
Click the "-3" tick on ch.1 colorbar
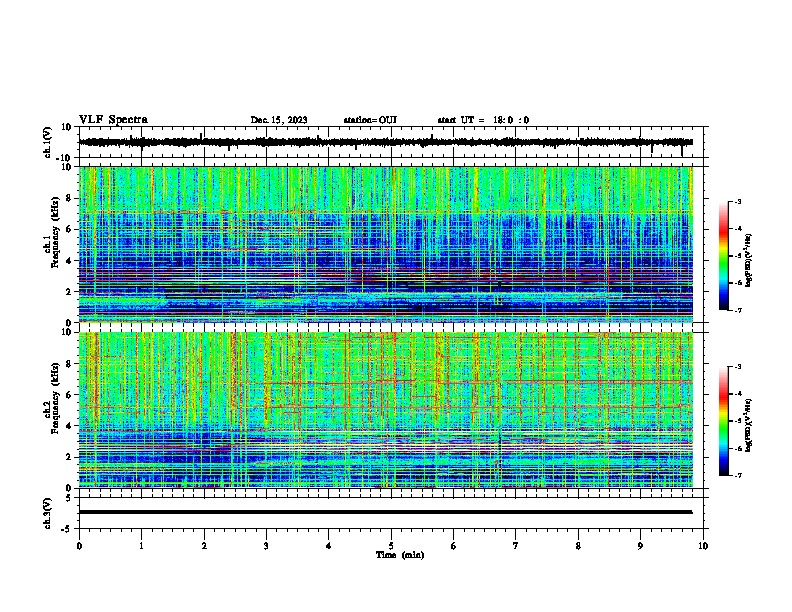click(x=738, y=201)
